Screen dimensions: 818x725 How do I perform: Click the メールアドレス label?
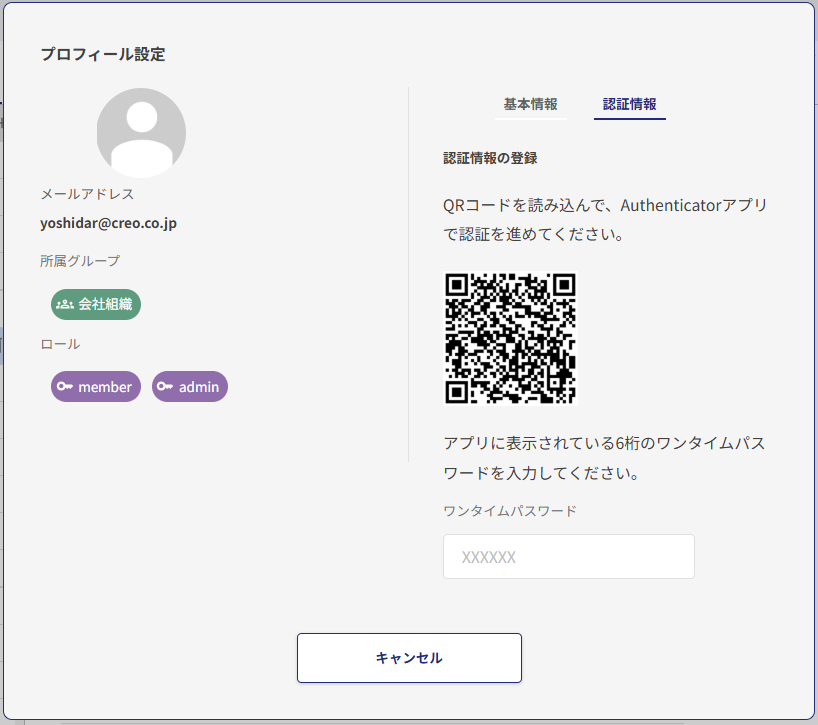[x=87, y=194]
